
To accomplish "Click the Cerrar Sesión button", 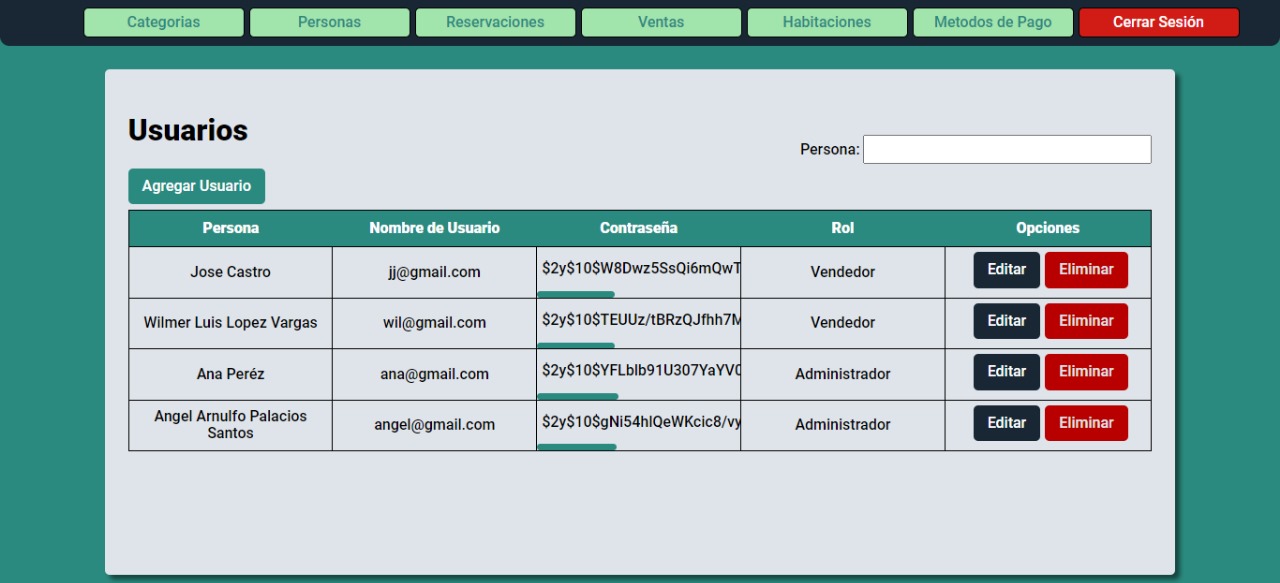I will (x=1158, y=22).
